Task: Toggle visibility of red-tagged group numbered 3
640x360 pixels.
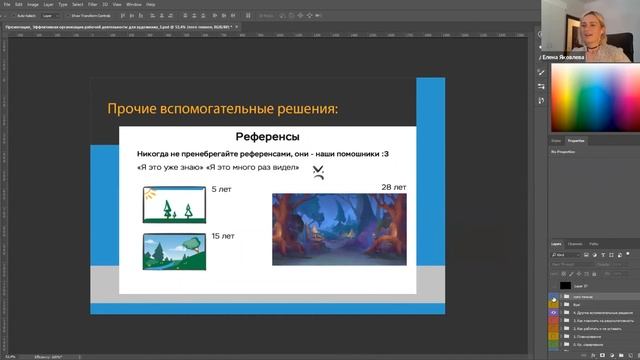Action: [553, 320]
